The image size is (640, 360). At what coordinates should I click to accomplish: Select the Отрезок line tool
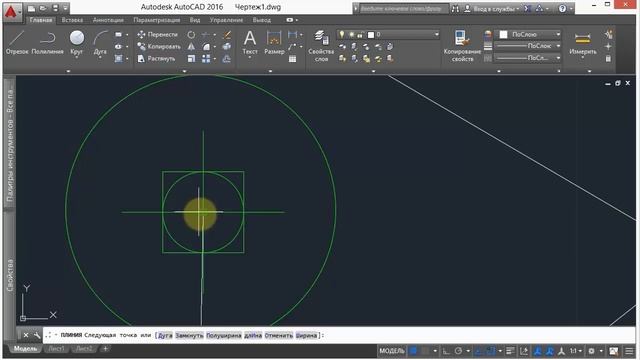point(17,42)
